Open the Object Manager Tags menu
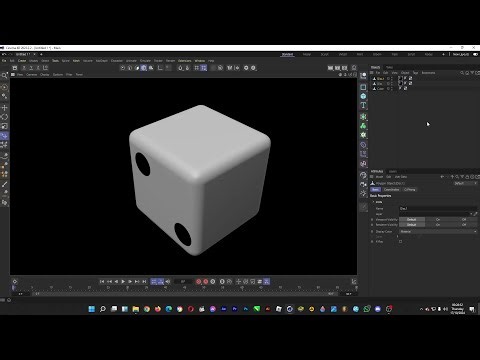Image resolution: width=480 pixels, height=360 pixels. point(415,73)
